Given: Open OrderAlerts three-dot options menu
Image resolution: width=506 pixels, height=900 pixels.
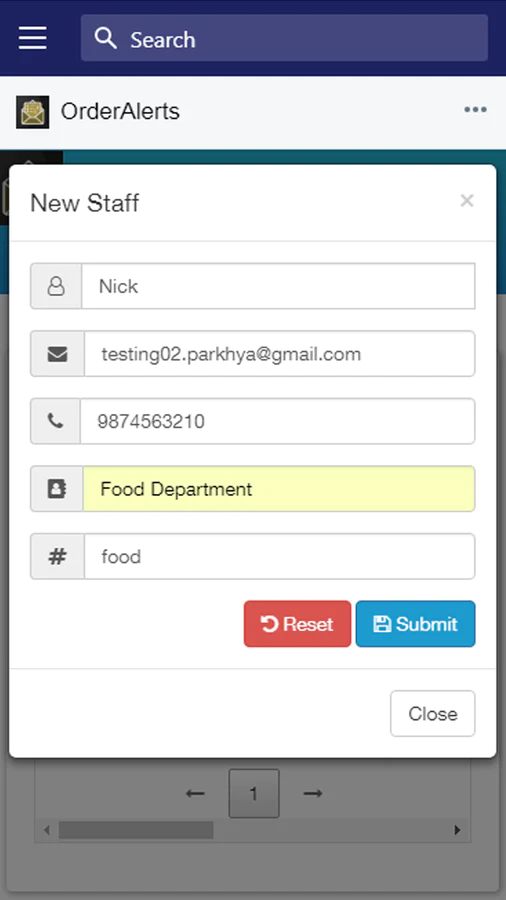Looking at the screenshot, I should click(x=476, y=110).
